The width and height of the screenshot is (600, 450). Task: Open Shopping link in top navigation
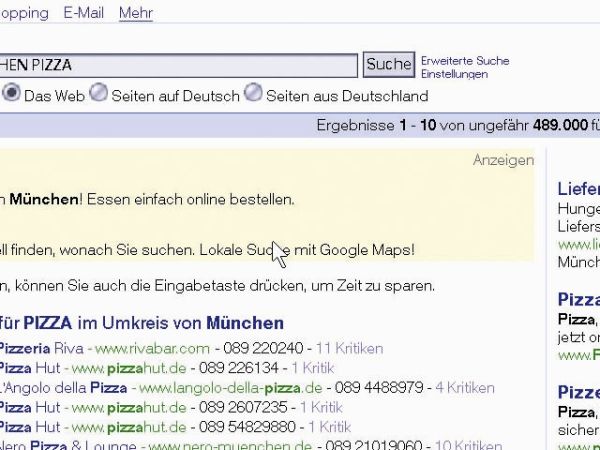(24, 13)
